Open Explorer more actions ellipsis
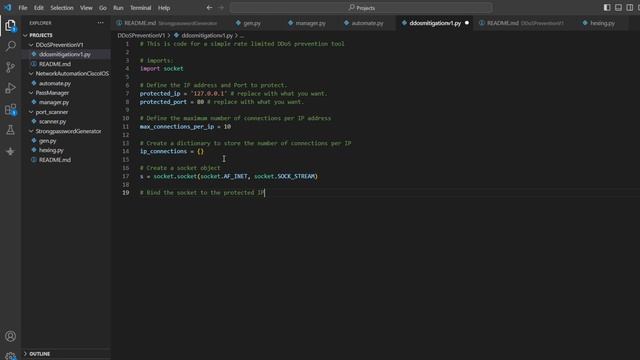 coord(100,23)
